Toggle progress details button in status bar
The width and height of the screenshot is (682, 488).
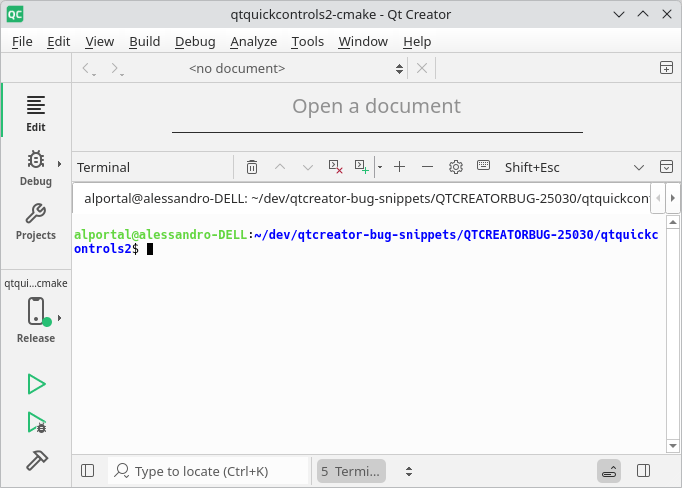tap(609, 471)
